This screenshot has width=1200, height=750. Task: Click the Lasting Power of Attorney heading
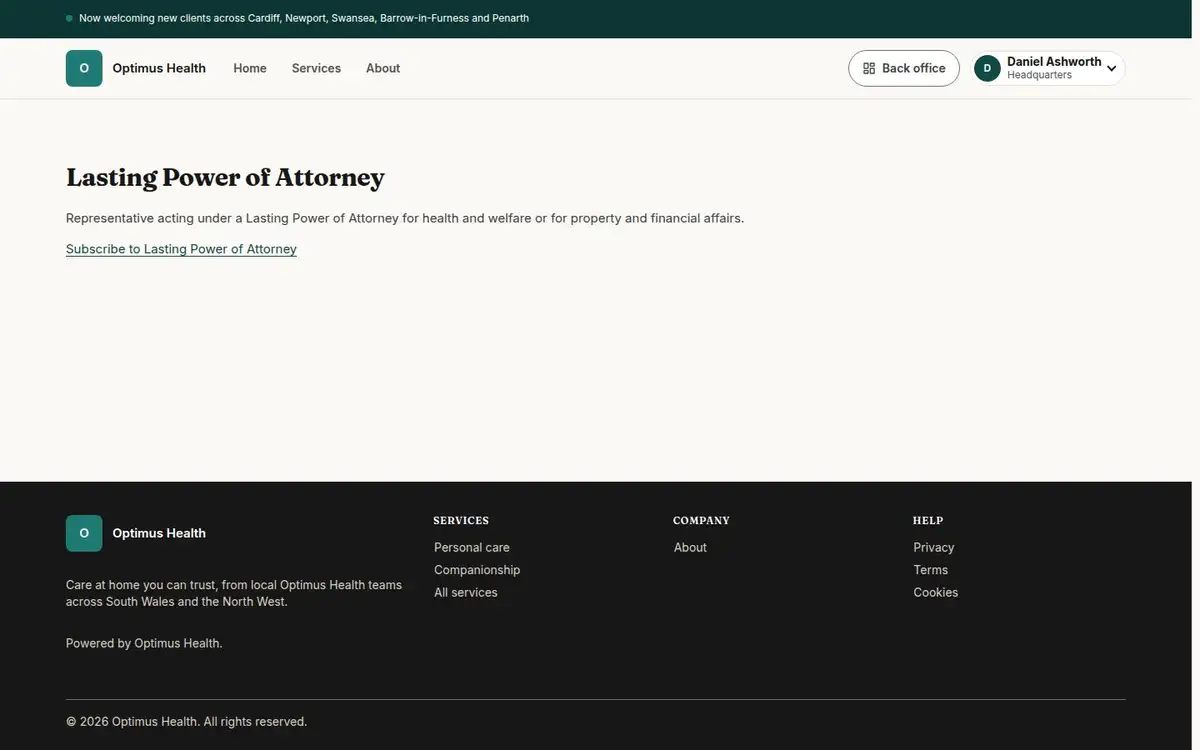[225, 178]
